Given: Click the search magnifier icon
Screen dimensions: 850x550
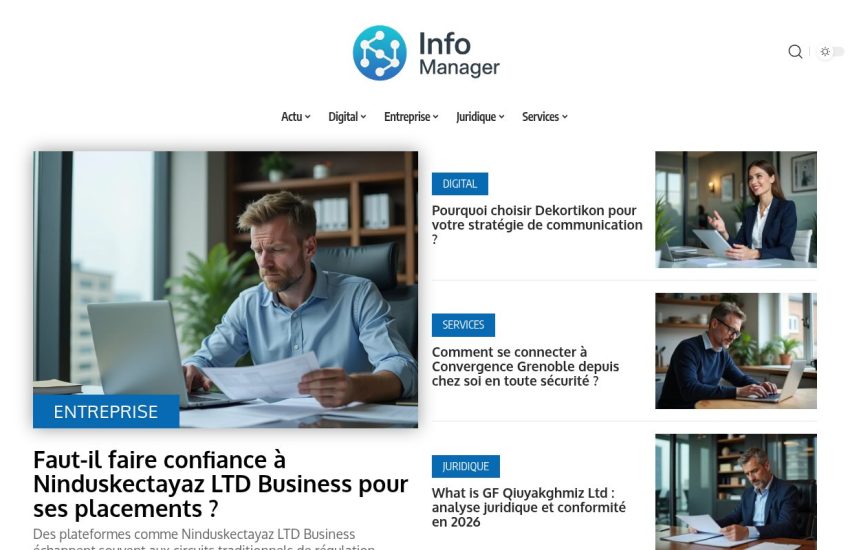Looking at the screenshot, I should tap(795, 51).
